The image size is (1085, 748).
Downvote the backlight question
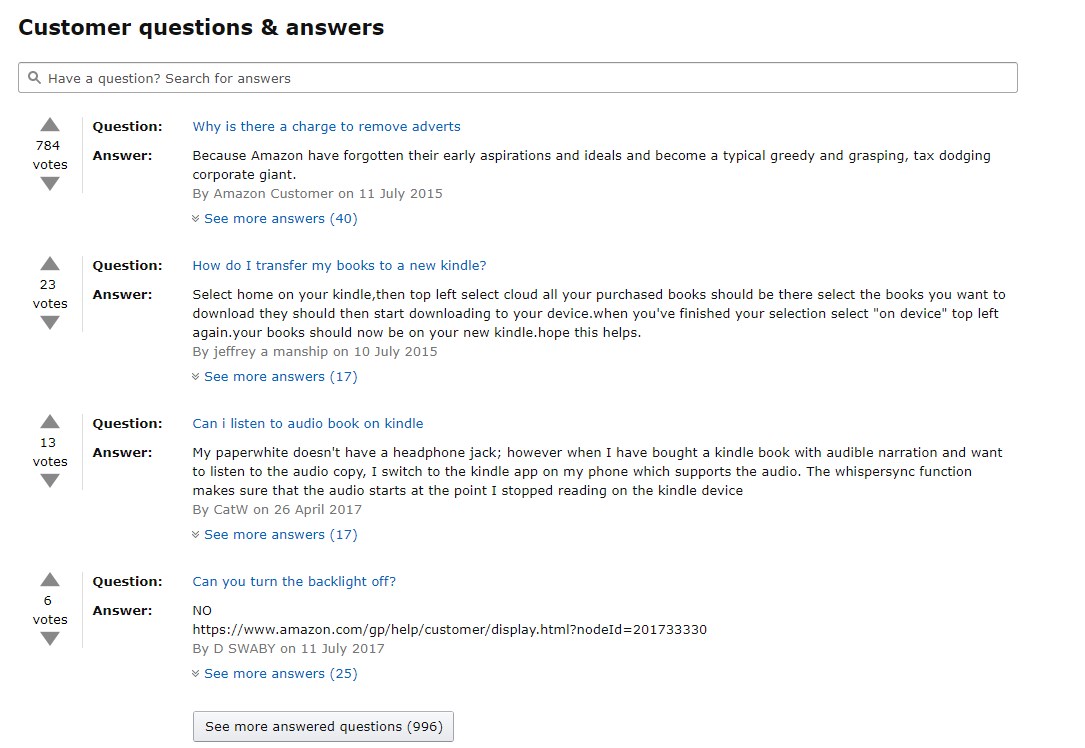50,639
